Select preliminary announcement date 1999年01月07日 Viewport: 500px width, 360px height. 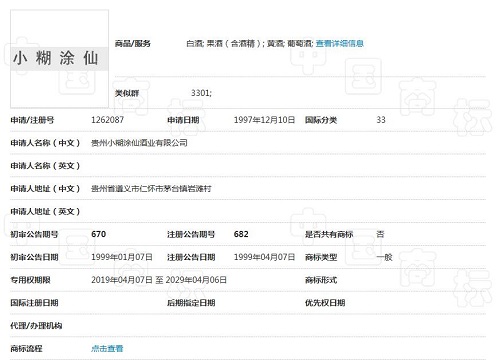pos(122,257)
